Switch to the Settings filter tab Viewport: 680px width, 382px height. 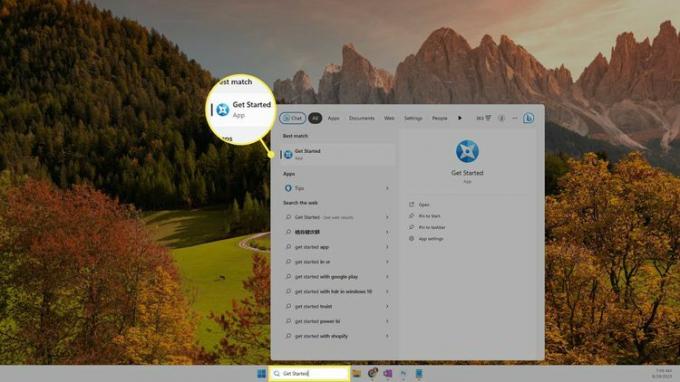413,118
